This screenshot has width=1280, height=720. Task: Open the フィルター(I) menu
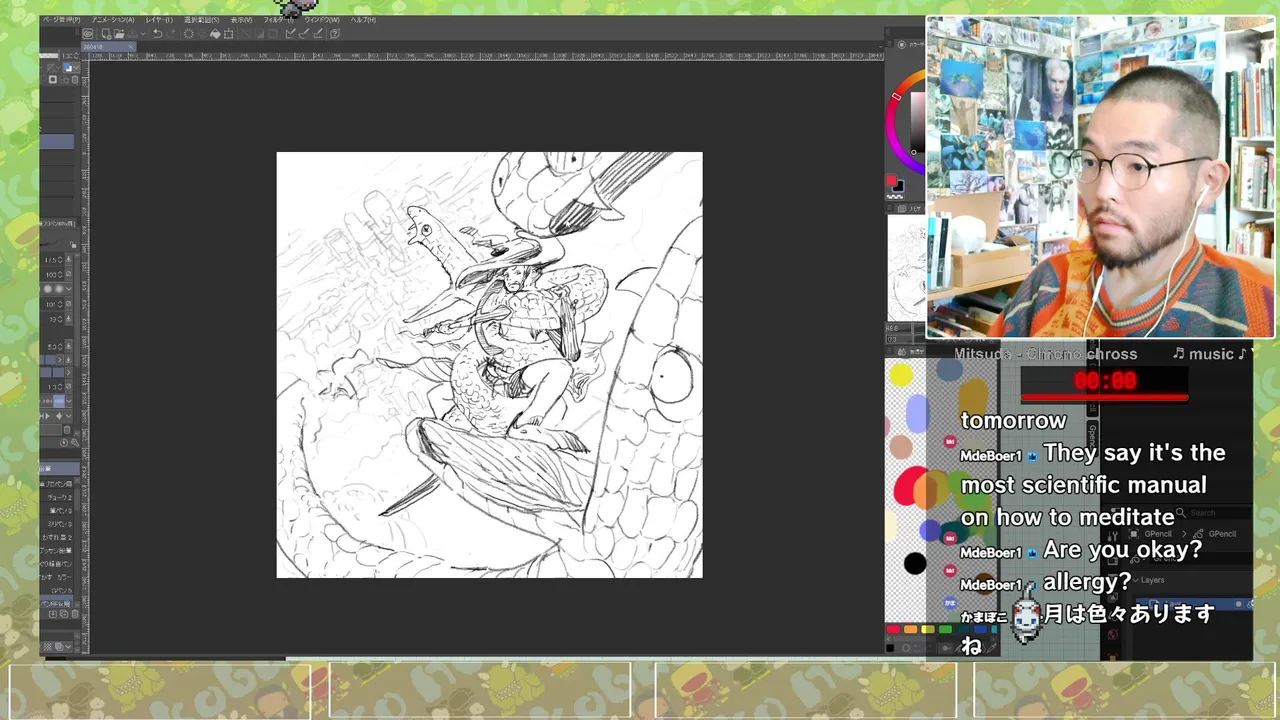point(279,20)
